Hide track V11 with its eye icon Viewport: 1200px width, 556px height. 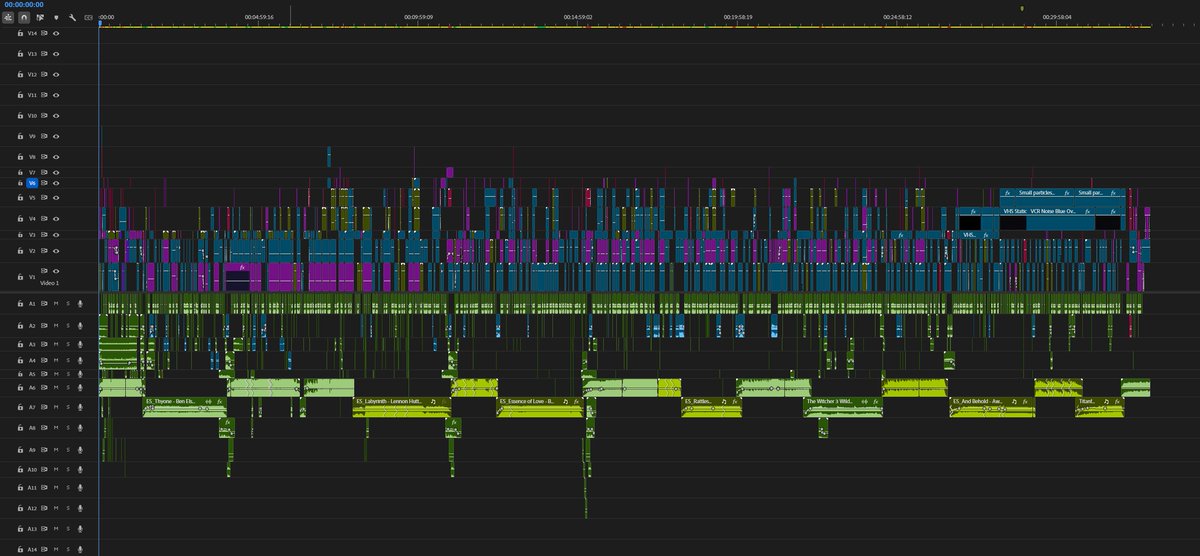pyautogui.click(x=57, y=95)
